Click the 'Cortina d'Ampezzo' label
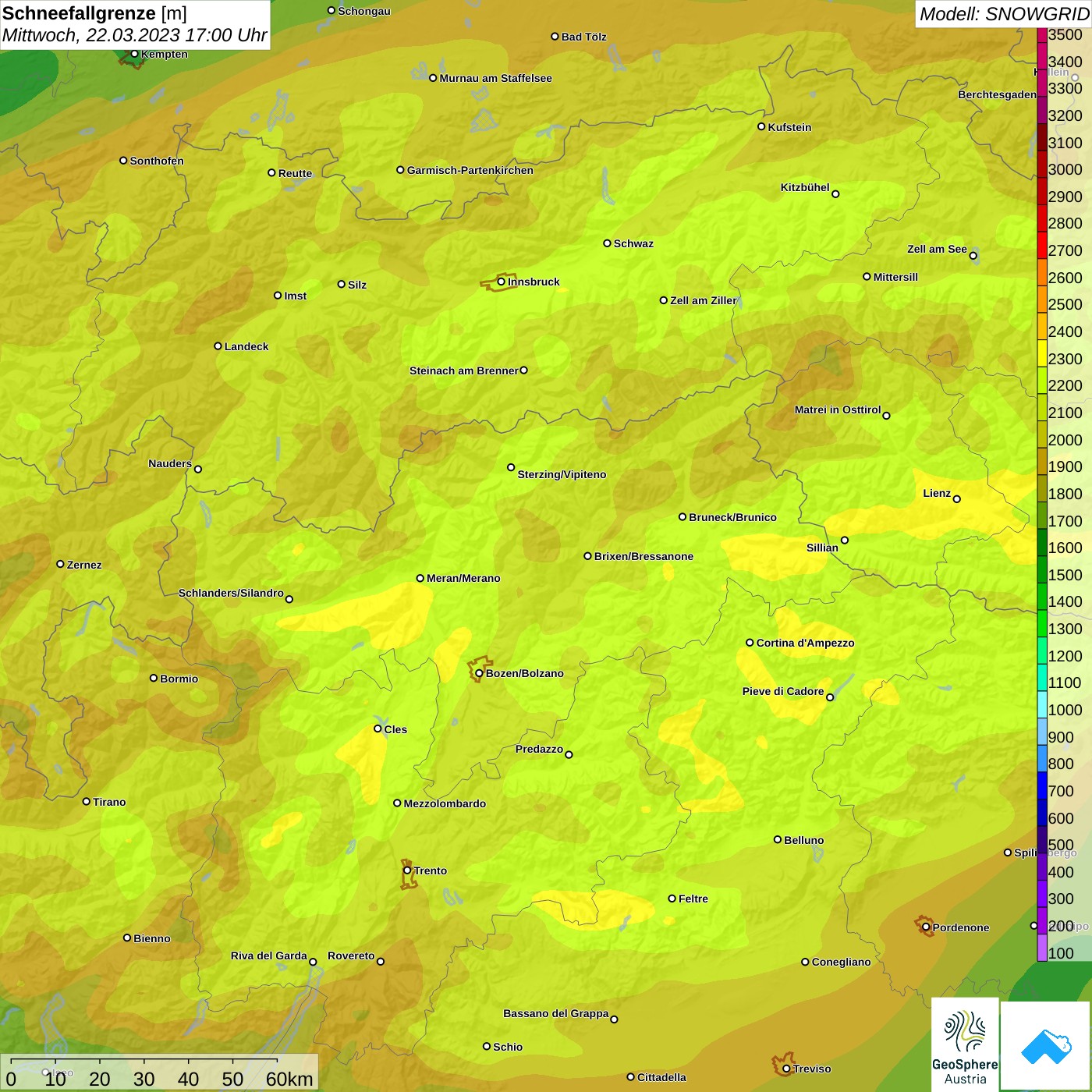 [805, 643]
